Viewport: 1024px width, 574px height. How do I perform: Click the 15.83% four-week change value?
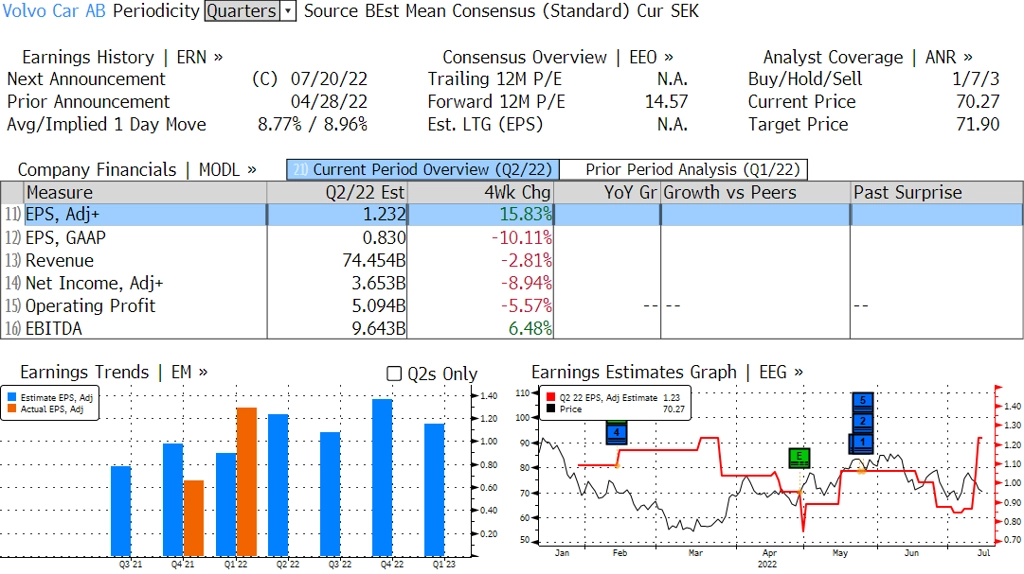pyautogui.click(x=526, y=214)
